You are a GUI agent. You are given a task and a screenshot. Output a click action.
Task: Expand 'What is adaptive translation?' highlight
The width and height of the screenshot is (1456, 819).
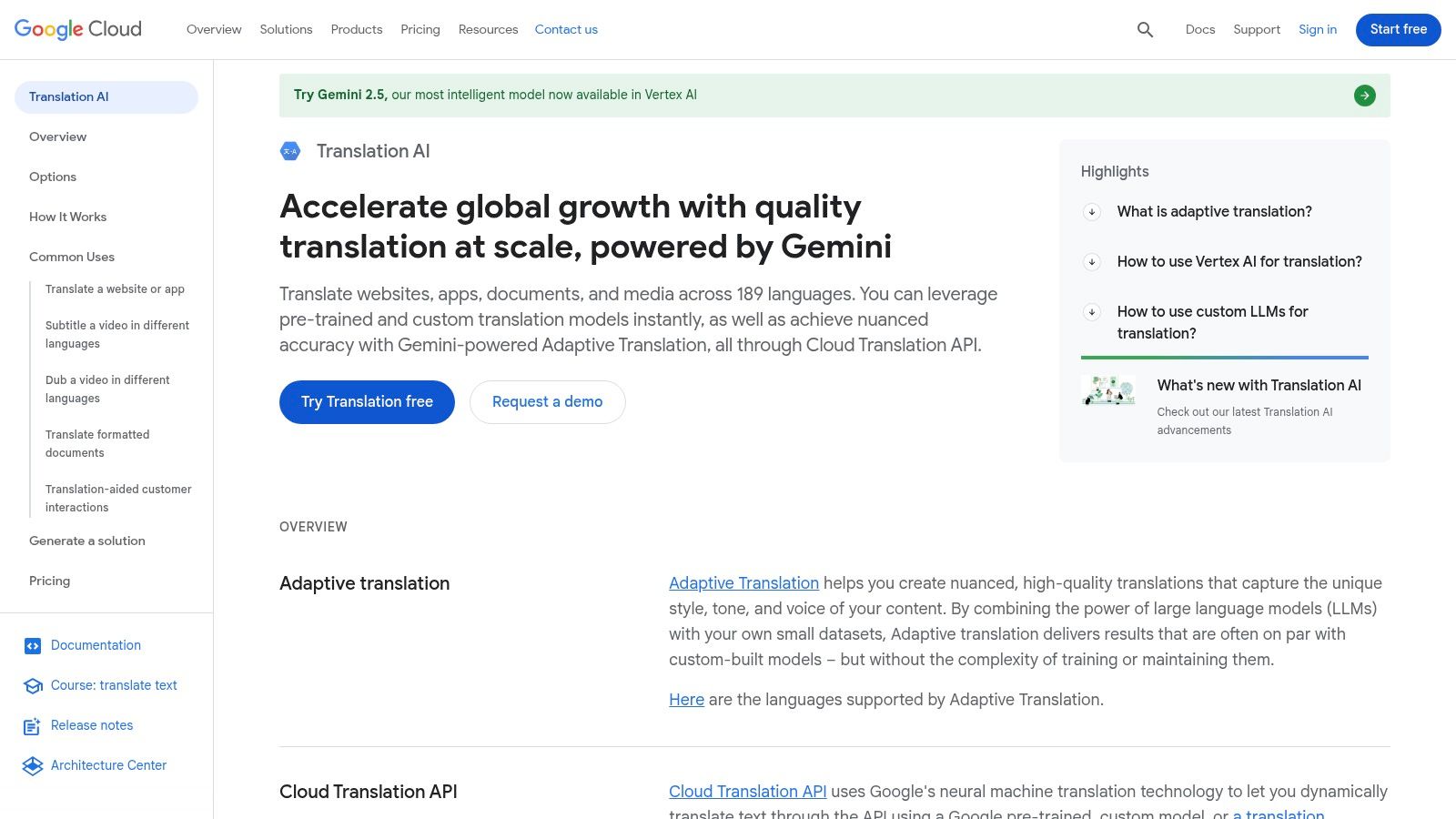pos(1091,212)
